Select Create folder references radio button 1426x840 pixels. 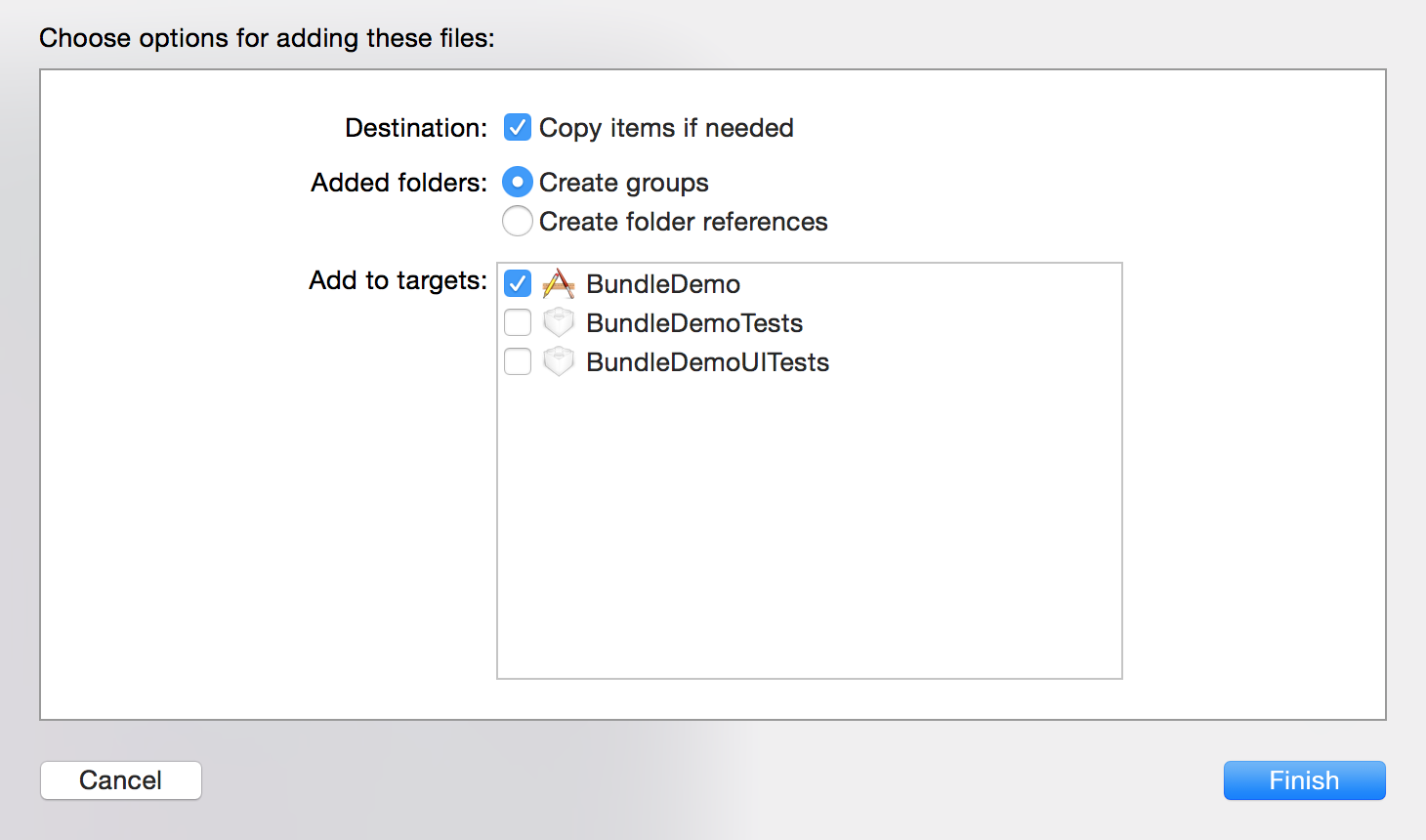tap(518, 221)
